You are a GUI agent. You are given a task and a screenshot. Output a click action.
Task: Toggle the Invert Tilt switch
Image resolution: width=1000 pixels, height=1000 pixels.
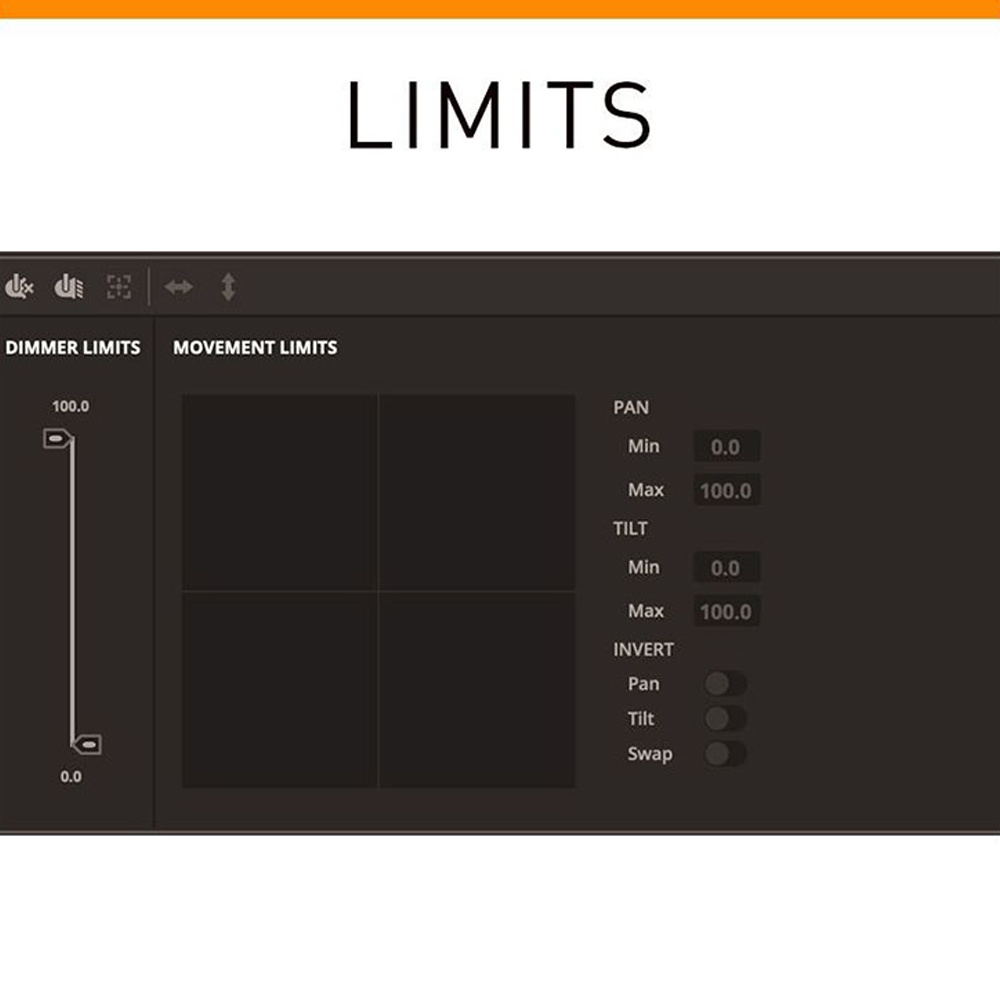point(725,719)
